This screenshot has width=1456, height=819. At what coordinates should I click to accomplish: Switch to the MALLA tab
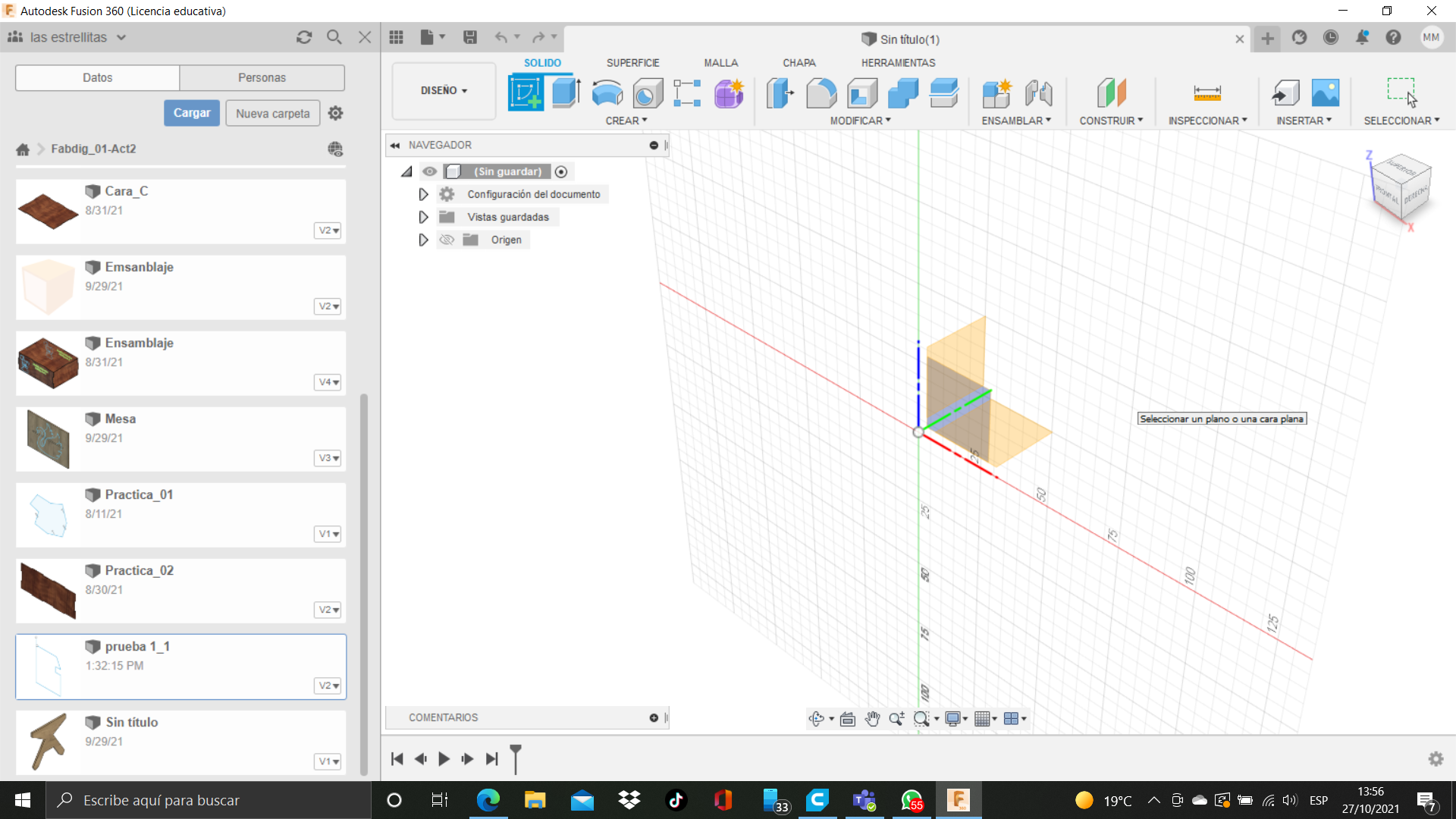click(720, 63)
